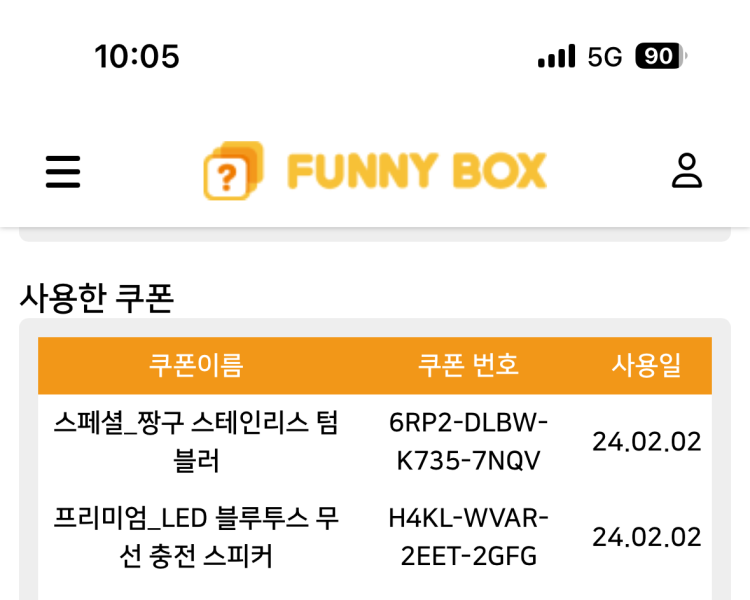The width and height of the screenshot is (750, 600).
Task: Select the 쿠폰이름 column header
Action: [196, 365]
